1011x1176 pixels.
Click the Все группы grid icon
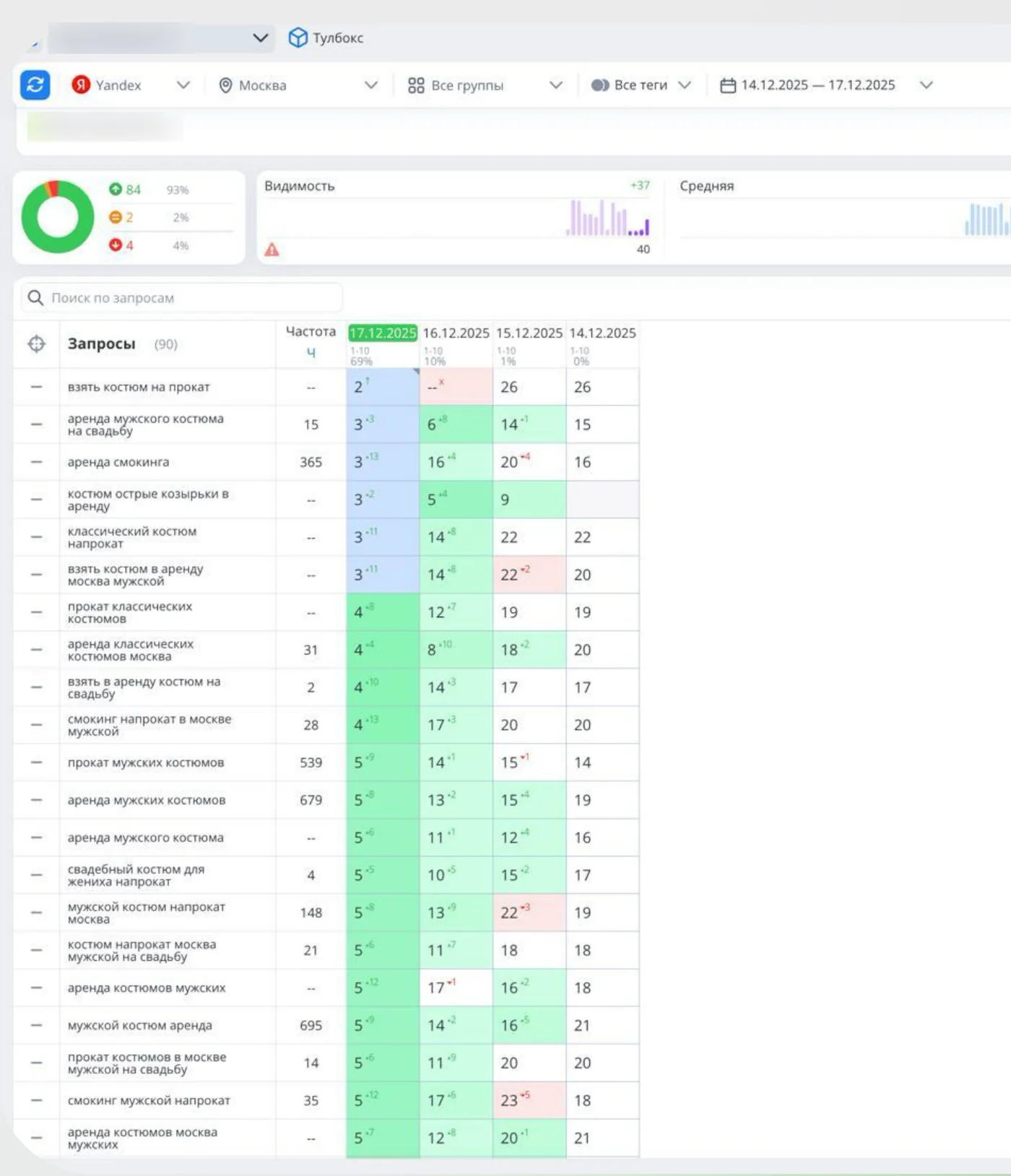click(416, 85)
